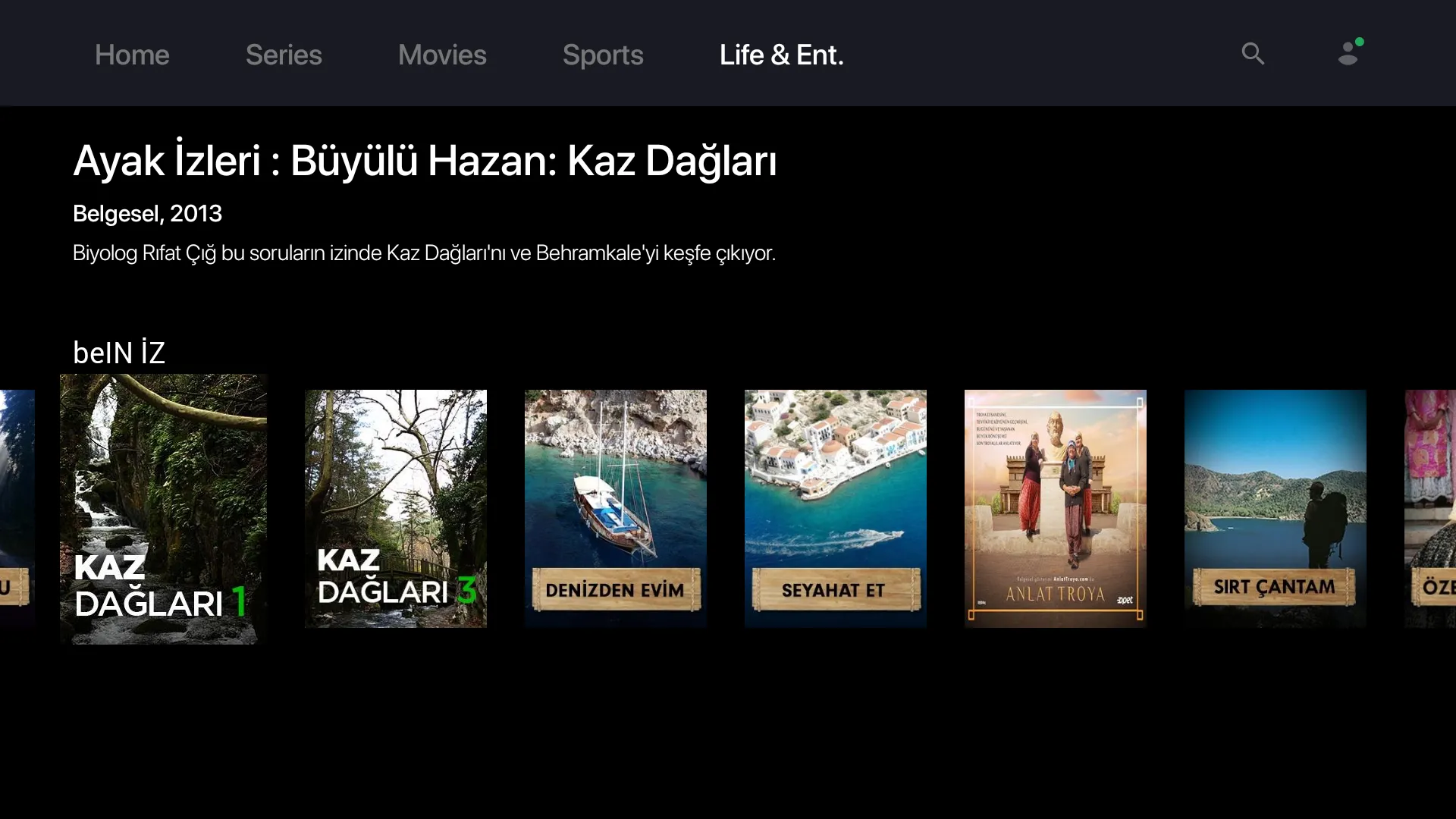Select the Sırt Çantam thumbnail
This screenshot has width=1456, height=819.
[x=1275, y=509]
